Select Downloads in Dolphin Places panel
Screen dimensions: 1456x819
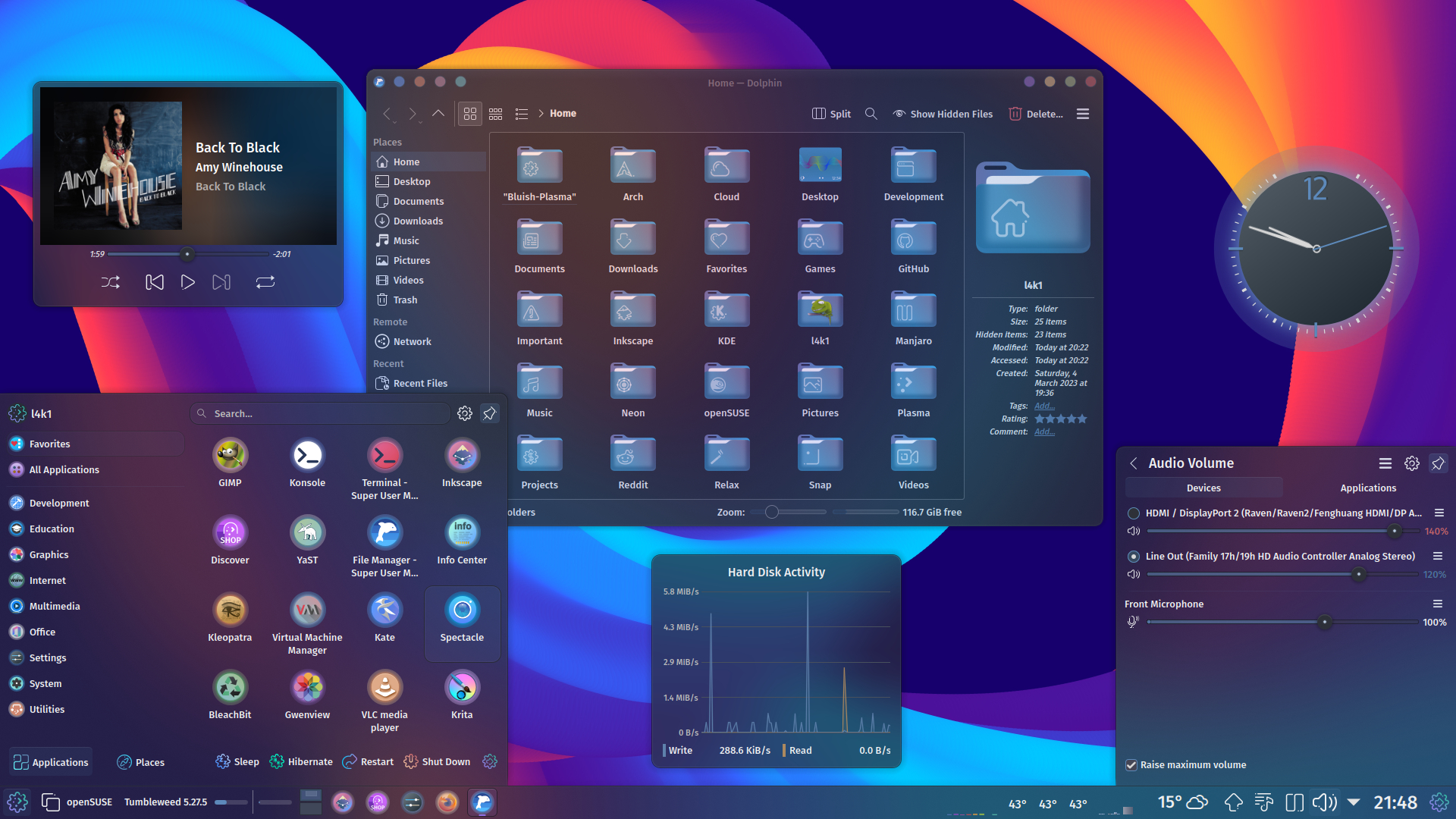[x=428, y=221]
